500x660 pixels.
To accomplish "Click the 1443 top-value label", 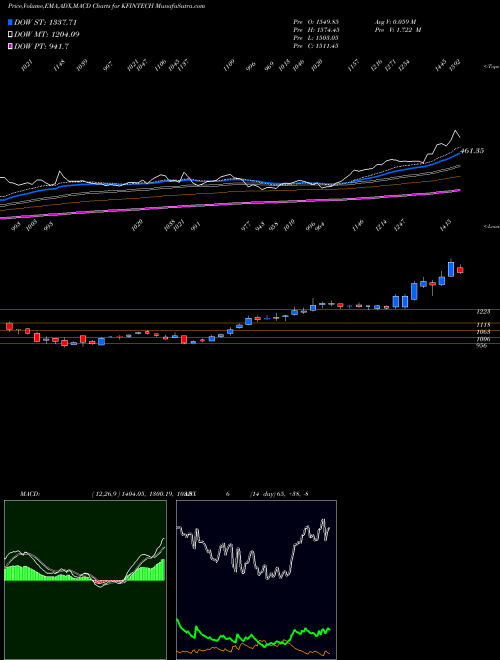I will pyautogui.click(x=441, y=66).
